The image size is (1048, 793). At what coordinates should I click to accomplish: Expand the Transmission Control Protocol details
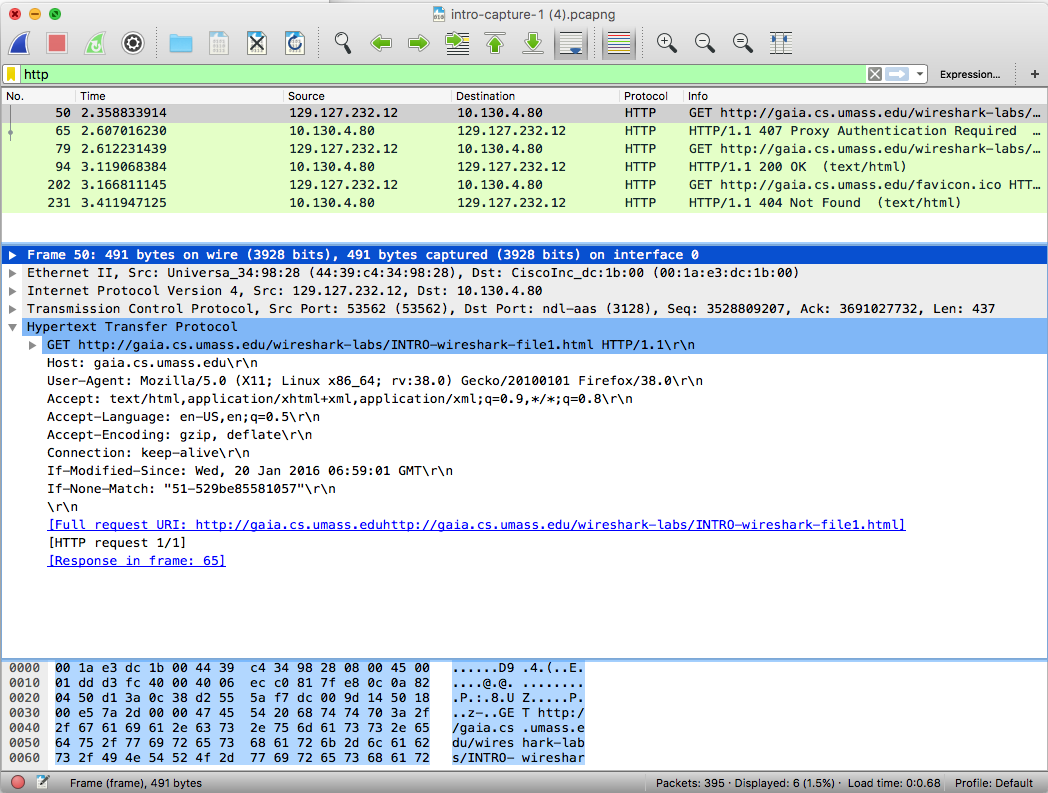pos(10,310)
